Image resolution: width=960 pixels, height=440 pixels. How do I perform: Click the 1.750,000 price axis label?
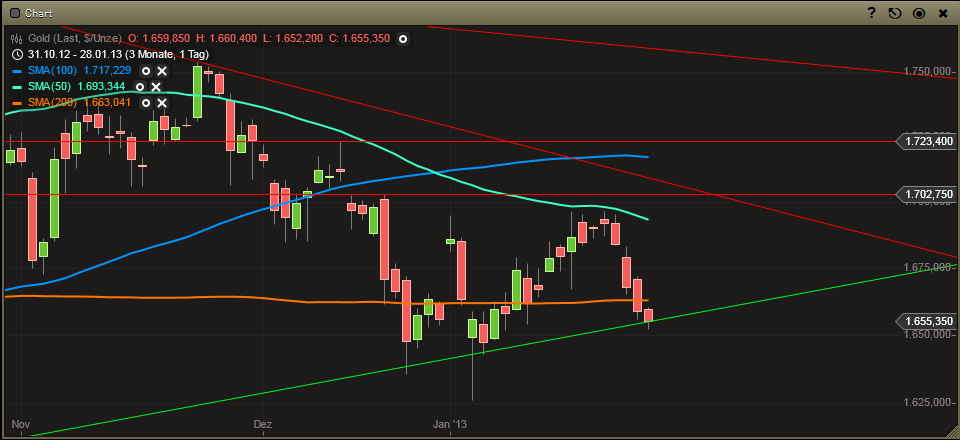coord(928,72)
